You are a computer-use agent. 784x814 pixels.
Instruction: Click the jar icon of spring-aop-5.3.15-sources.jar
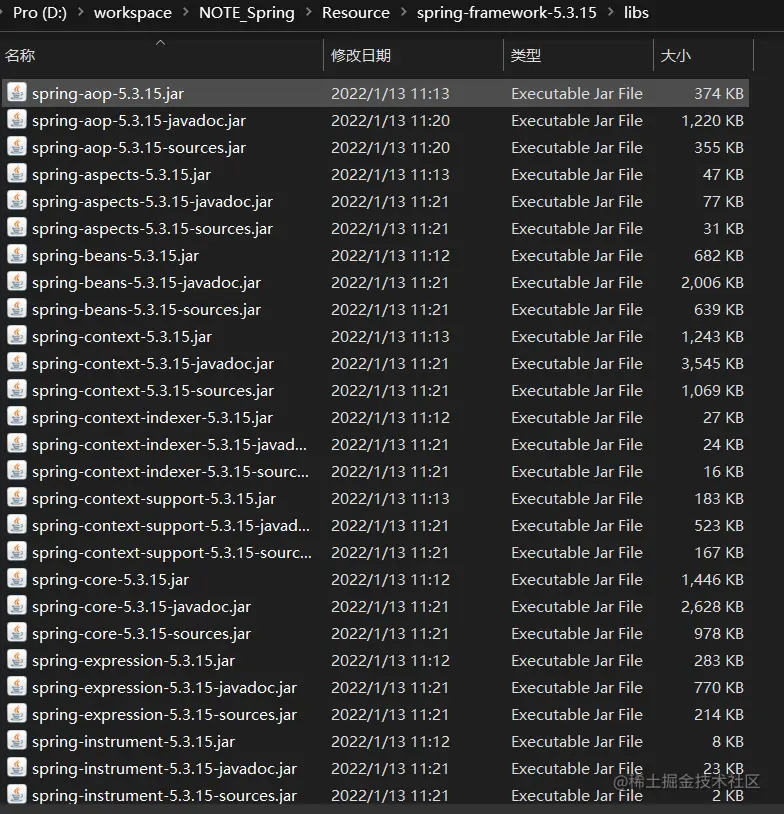click(x=17, y=147)
